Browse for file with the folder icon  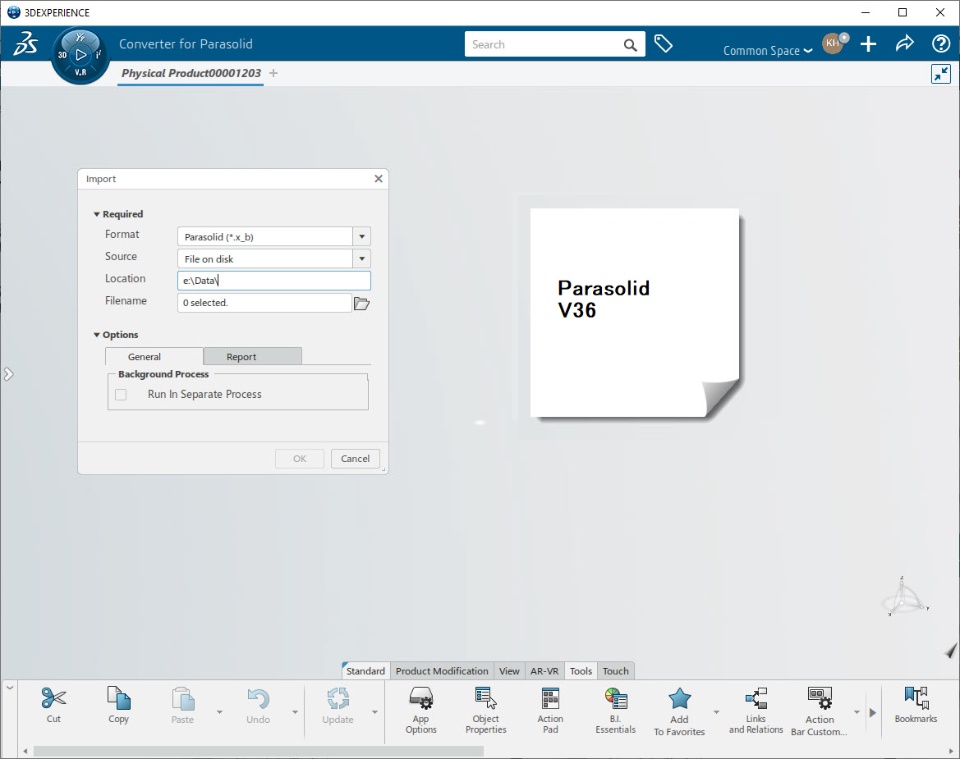tap(362, 303)
